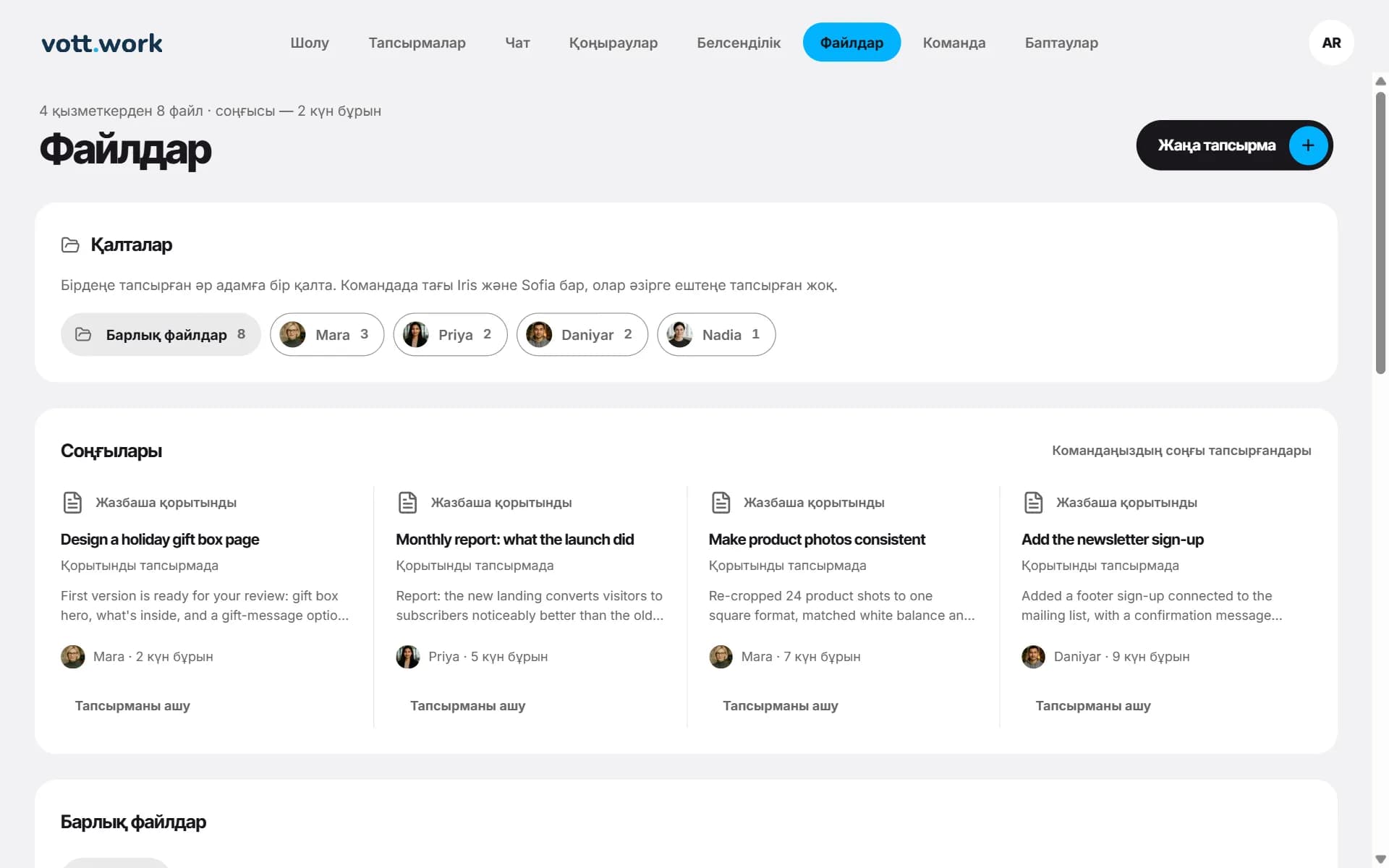Image resolution: width=1389 pixels, height=868 pixels.
Task: Go to the Шолу tab
Action: [310, 43]
